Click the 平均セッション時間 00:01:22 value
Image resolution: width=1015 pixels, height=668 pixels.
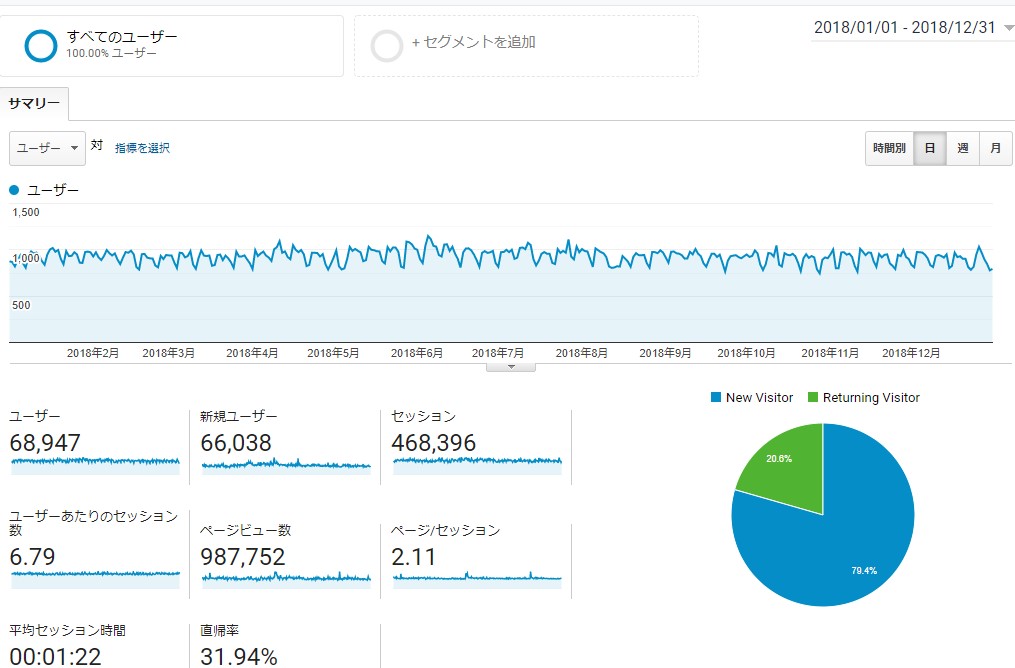[x=55, y=656]
